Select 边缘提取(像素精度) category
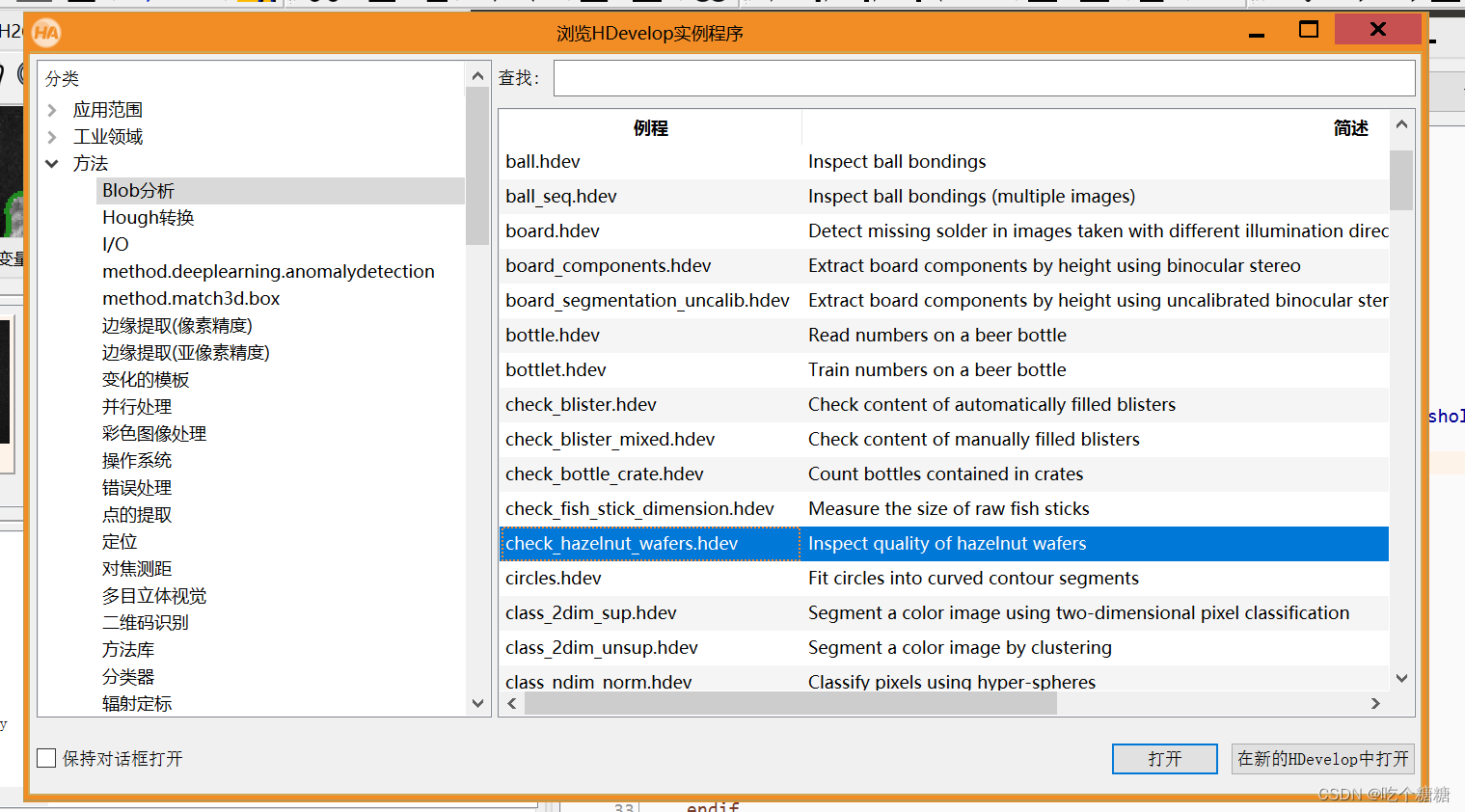The width and height of the screenshot is (1465, 812). (177, 326)
